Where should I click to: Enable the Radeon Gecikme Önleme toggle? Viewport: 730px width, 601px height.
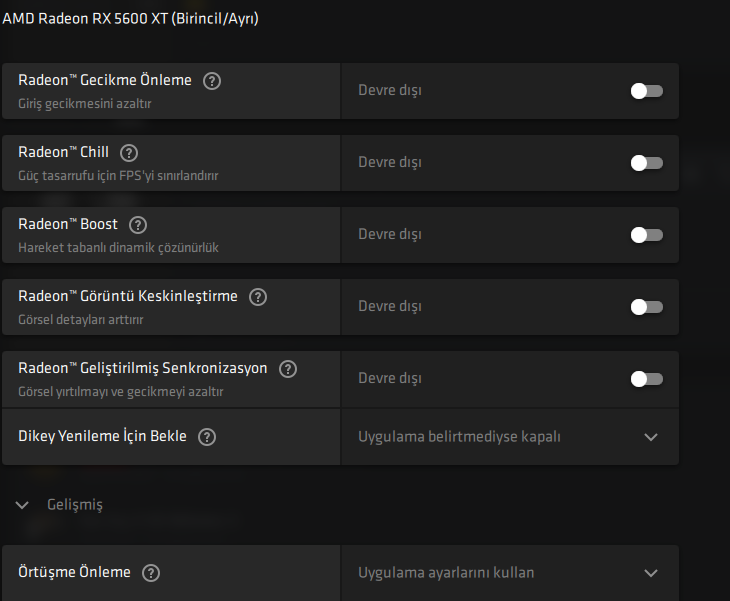pos(646,91)
